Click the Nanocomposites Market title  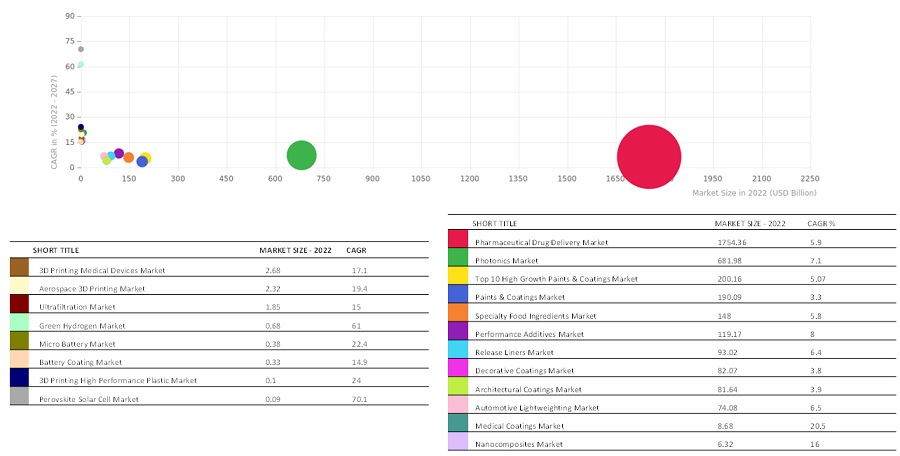pyautogui.click(x=519, y=443)
